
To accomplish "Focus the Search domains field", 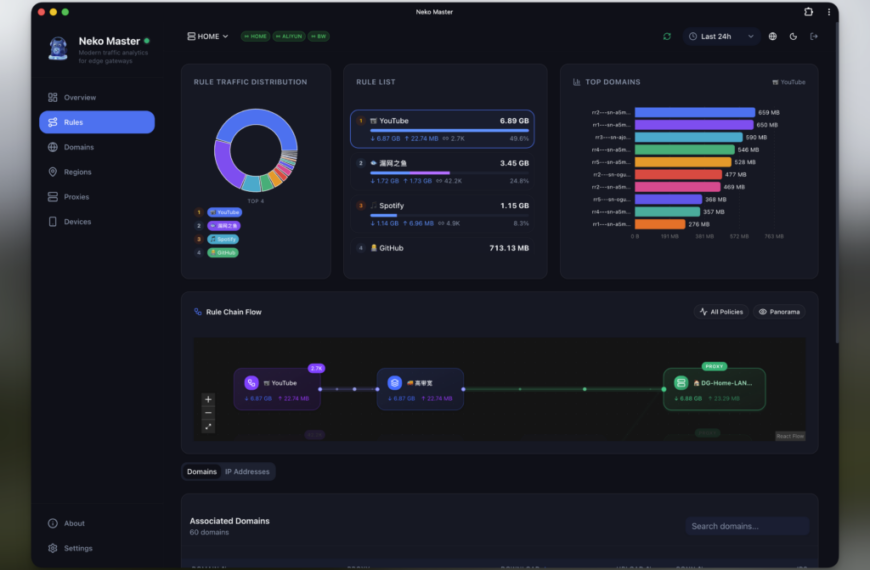I will pyautogui.click(x=747, y=526).
